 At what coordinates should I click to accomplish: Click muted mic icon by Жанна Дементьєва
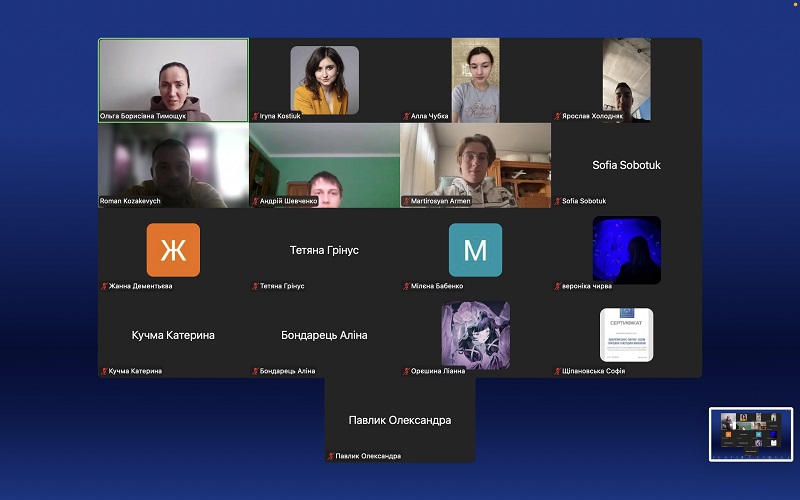pyautogui.click(x=105, y=286)
